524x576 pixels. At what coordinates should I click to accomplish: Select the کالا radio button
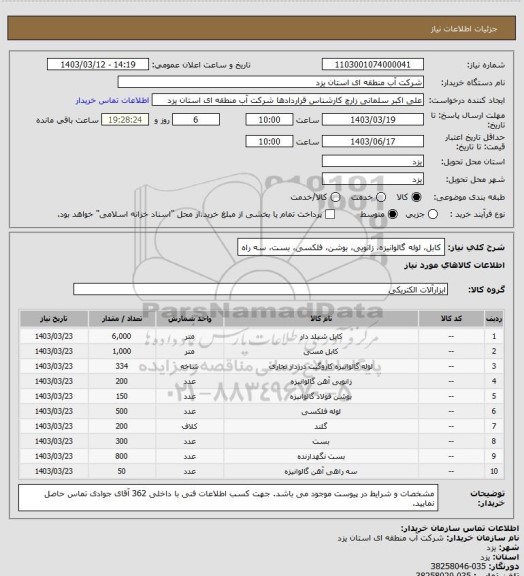416,197
